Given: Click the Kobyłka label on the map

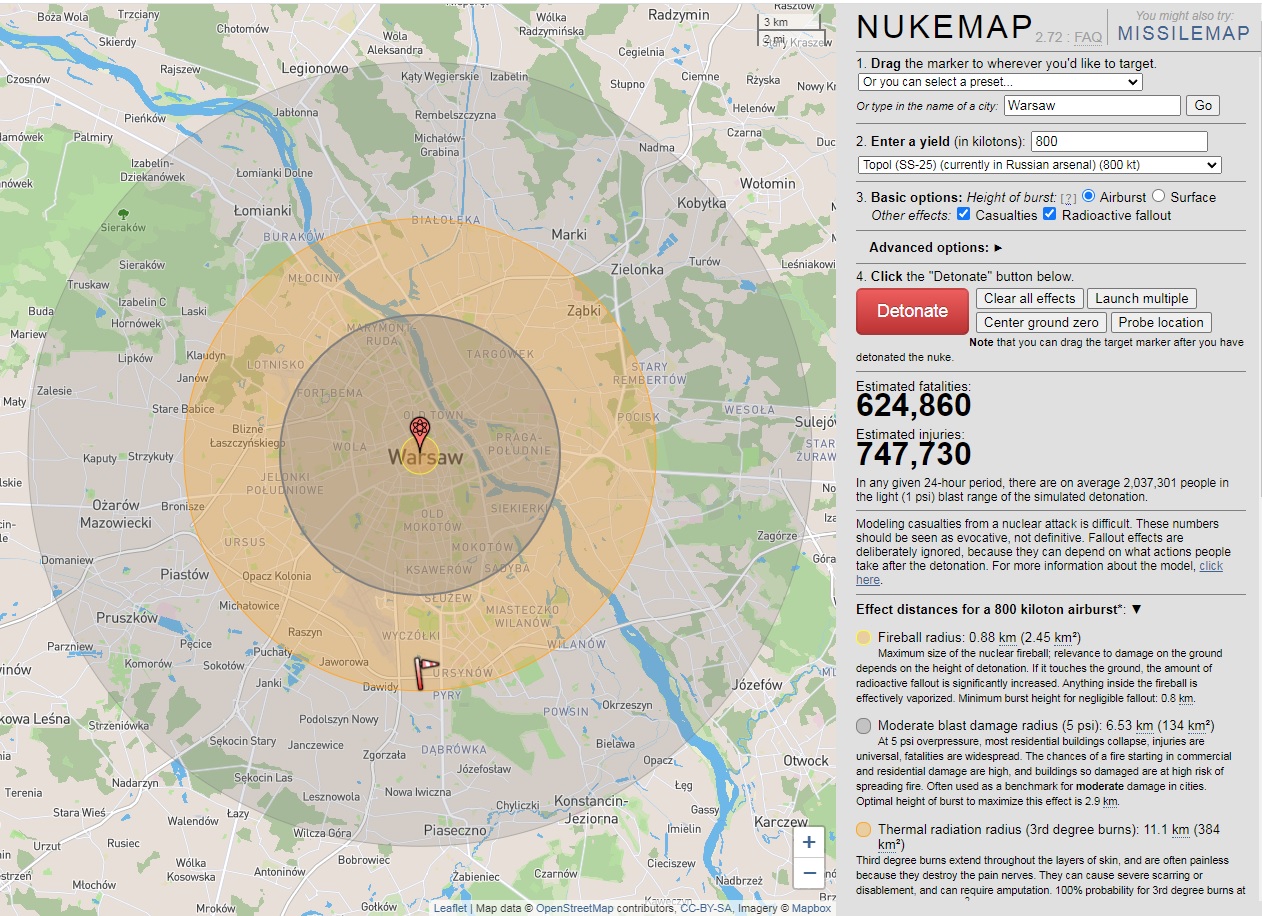Looking at the screenshot, I should click(702, 203).
